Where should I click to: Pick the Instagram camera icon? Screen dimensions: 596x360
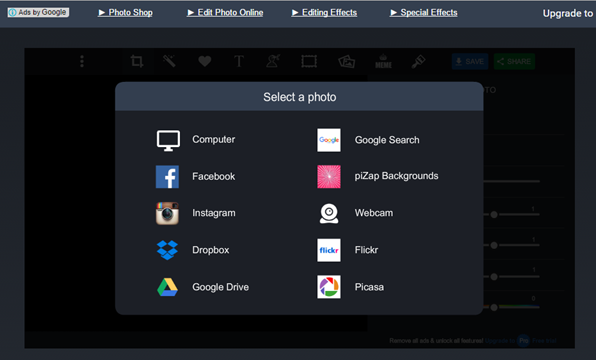[167, 213]
